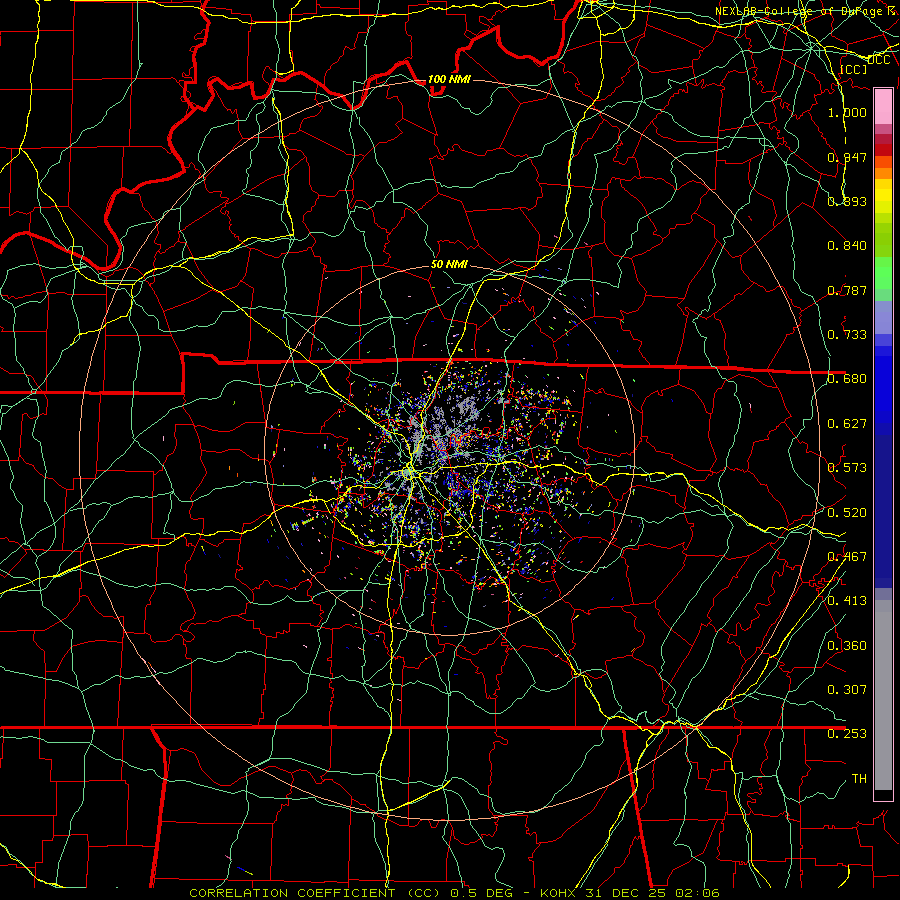Click the gray segment of the color bar
Image resolution: width=900 pixels, height=900 pixels.
883,695
